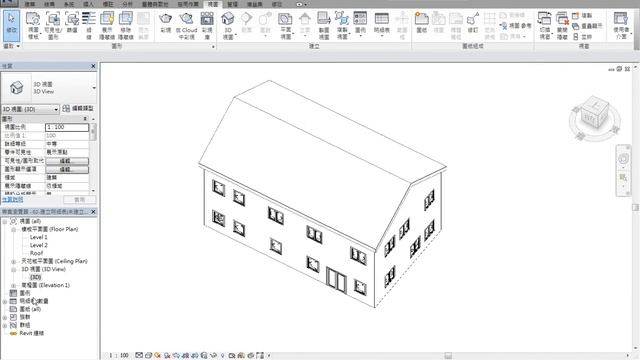
Task: Click the Apply button in Properties
Action: (x=80, y=200)
